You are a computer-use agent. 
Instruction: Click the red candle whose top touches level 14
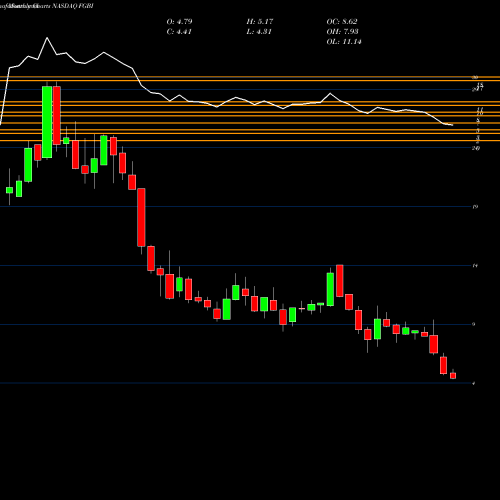click(340, 281)
